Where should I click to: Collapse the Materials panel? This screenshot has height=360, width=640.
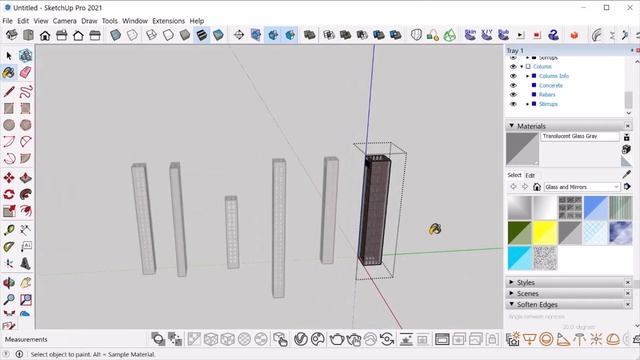click(x=511, y=126)
